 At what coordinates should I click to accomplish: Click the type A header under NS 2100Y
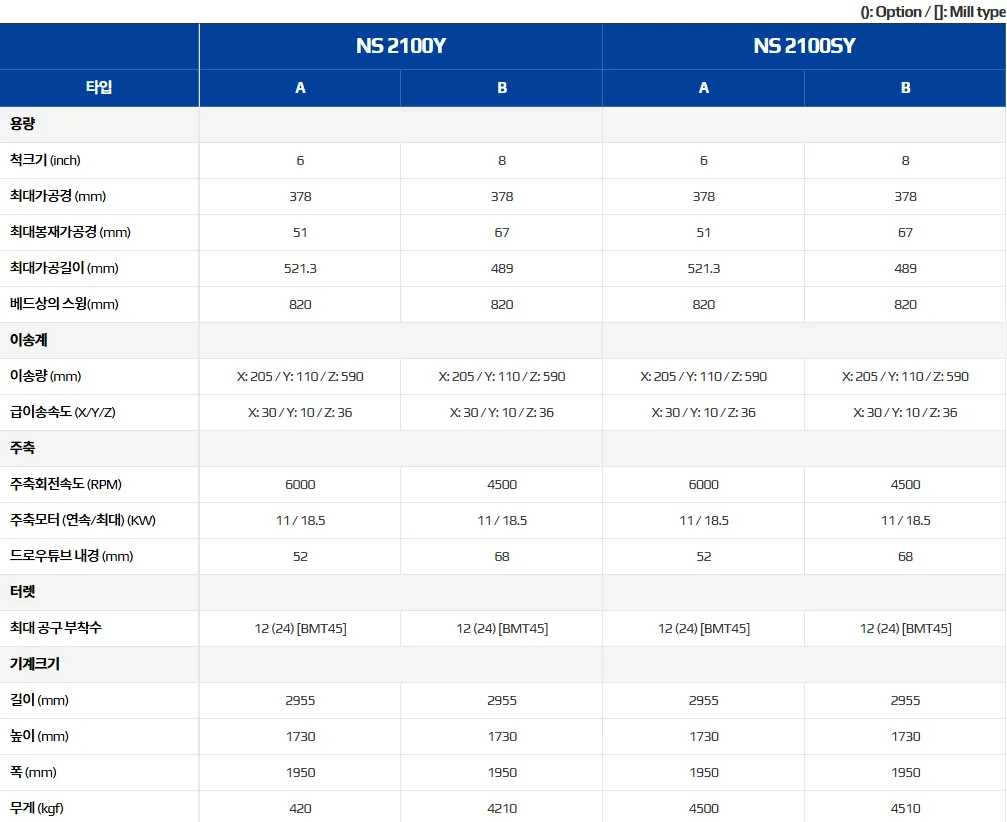point(300,88)
